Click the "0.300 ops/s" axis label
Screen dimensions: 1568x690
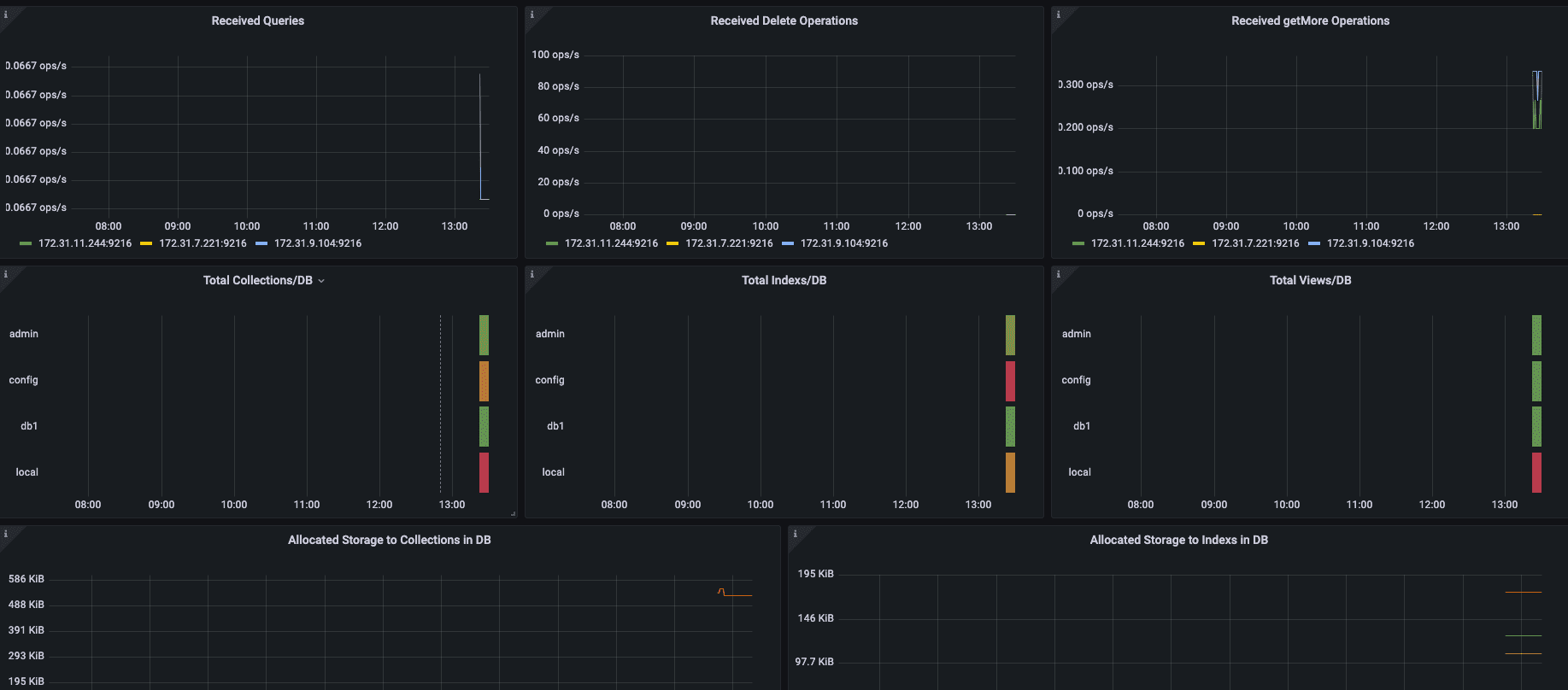pyautogui.click(x=1085, y=85)
